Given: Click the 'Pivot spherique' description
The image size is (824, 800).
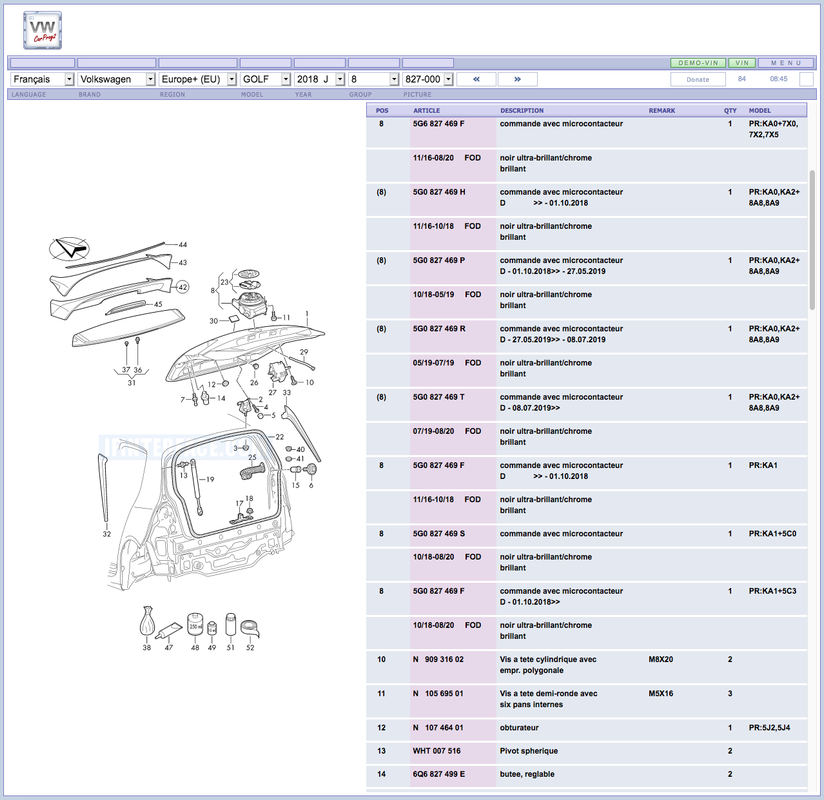Looking at the screenshot, I should (x=529, y=751).
